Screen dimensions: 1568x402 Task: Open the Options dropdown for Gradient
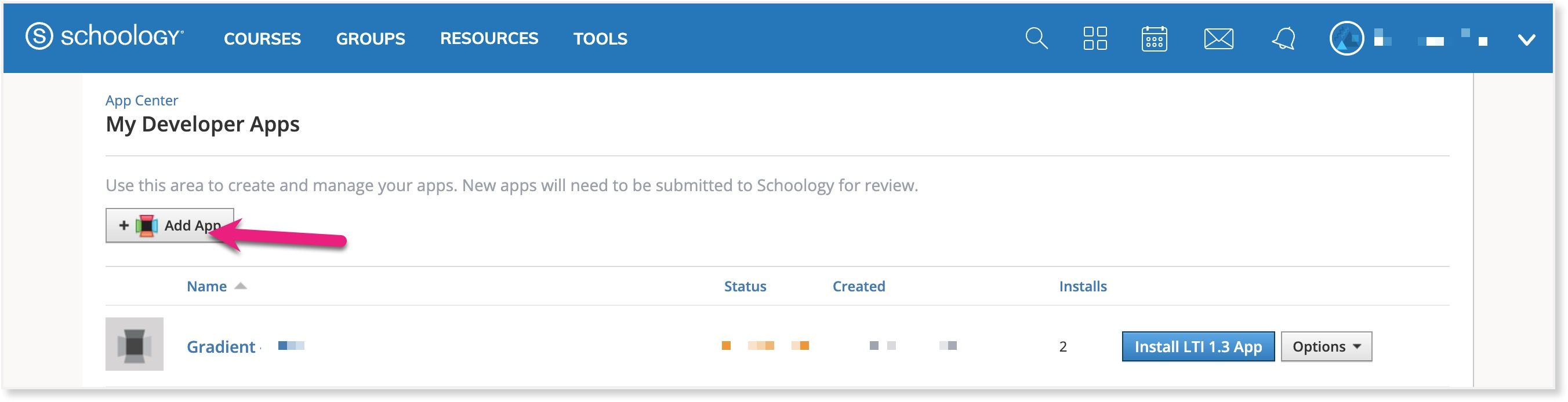pos(1326,346)
